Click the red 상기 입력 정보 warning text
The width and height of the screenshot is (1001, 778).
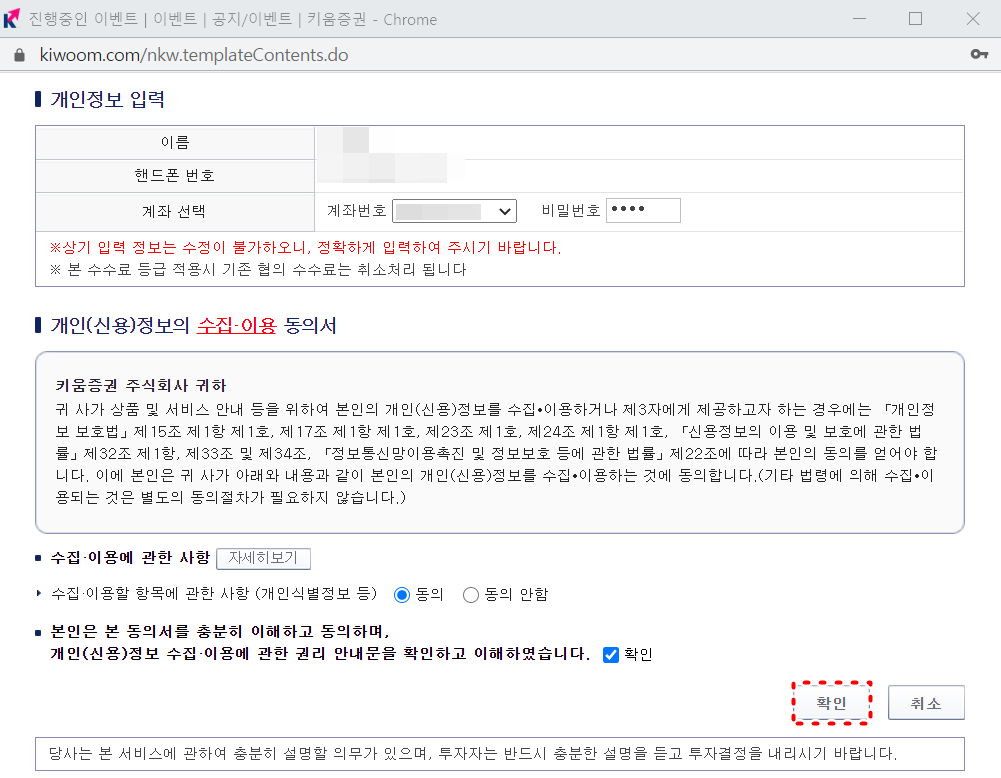[305, 247]
